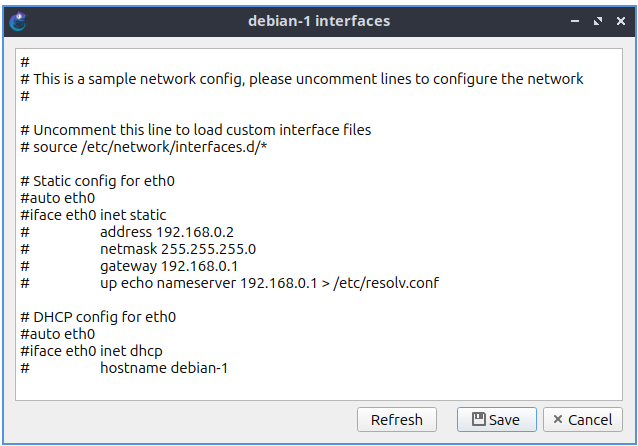Minimize the debian-1 interfaces window
The image size is (638, 446).
(575, 20)
